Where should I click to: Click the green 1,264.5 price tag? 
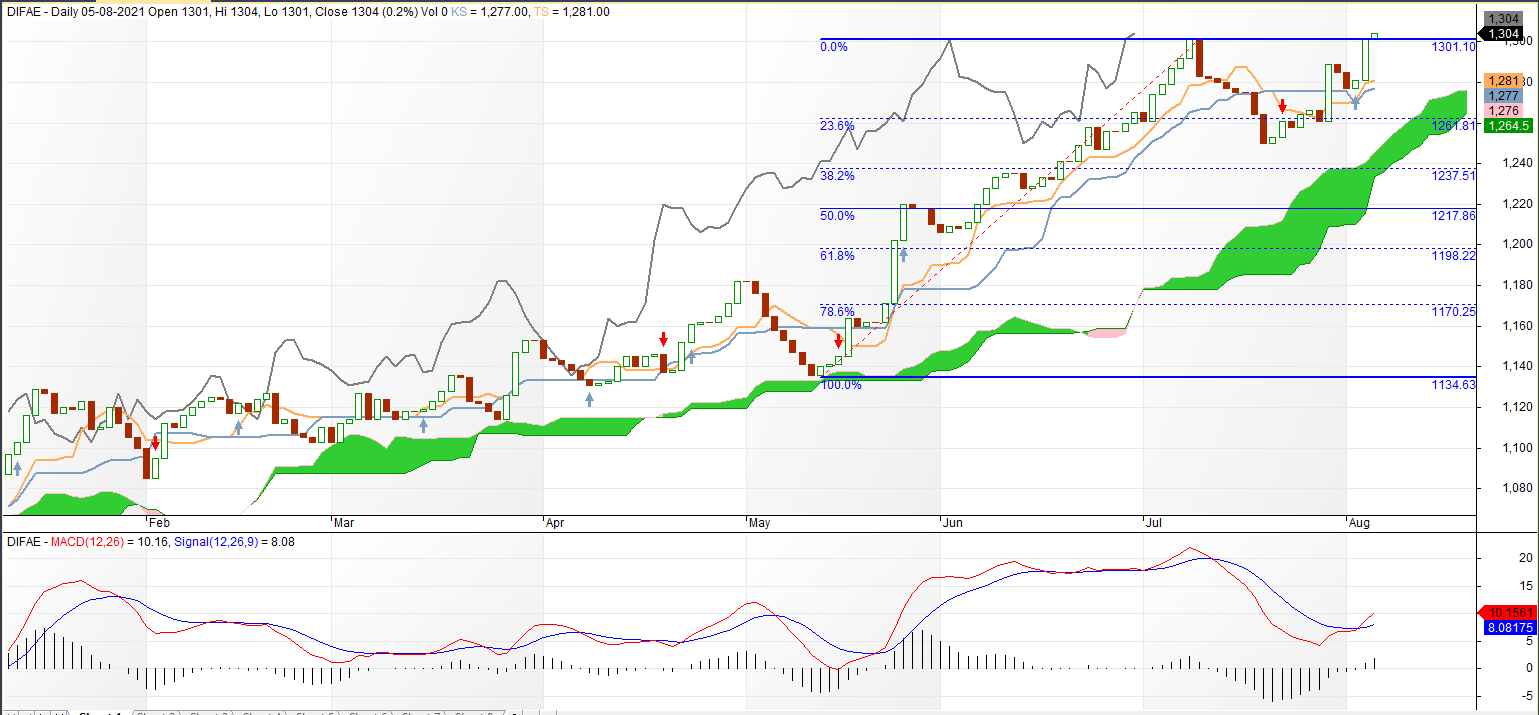[1509, 125]
